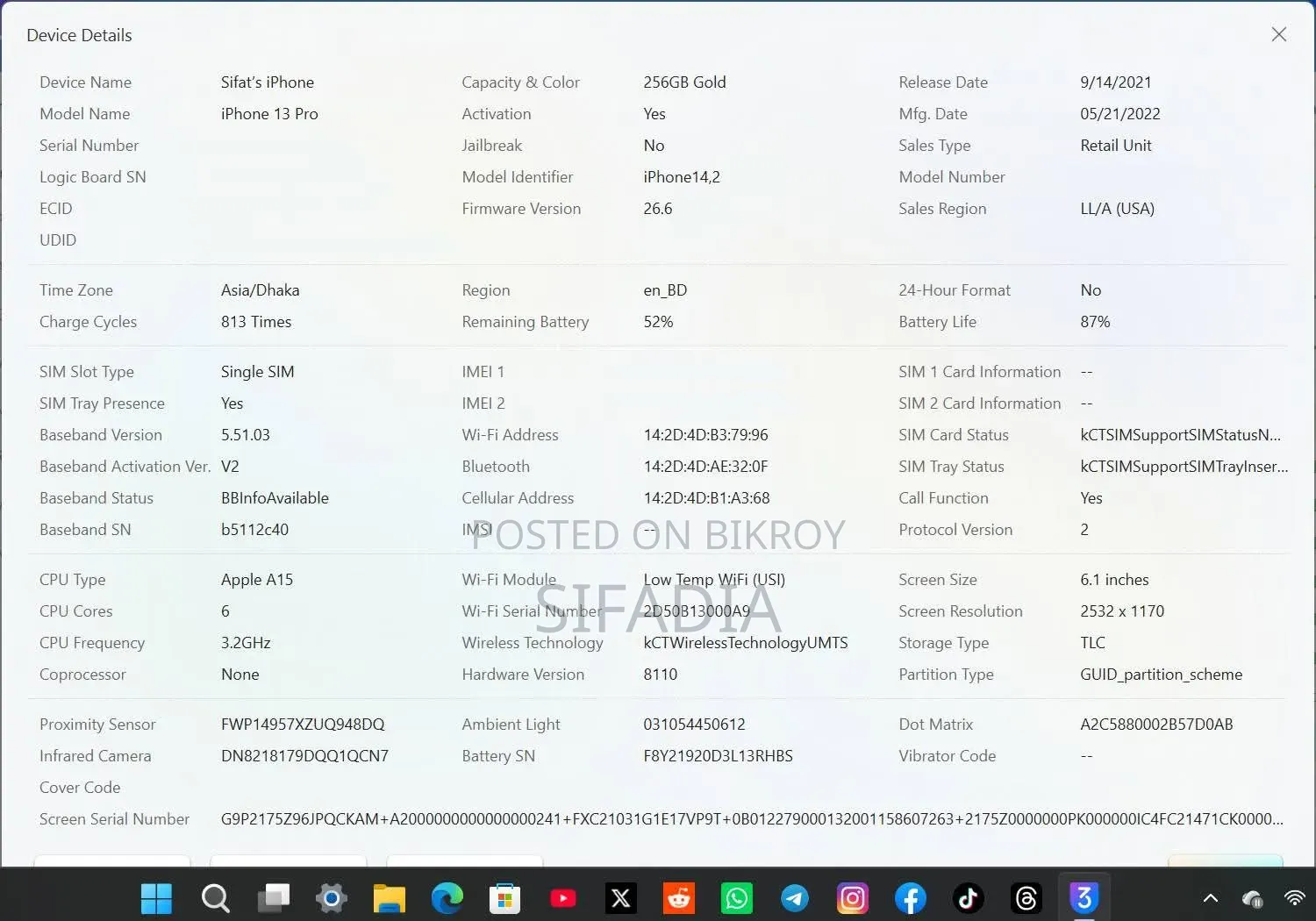Select the baseband status "BBInfoAvailable"
Image resolution: width=1316 pixels, height=921 pixels.
(275, 498)
